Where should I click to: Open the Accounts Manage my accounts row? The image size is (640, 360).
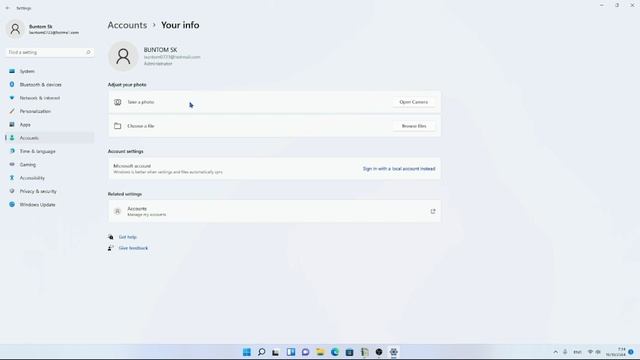pos(274,211)
